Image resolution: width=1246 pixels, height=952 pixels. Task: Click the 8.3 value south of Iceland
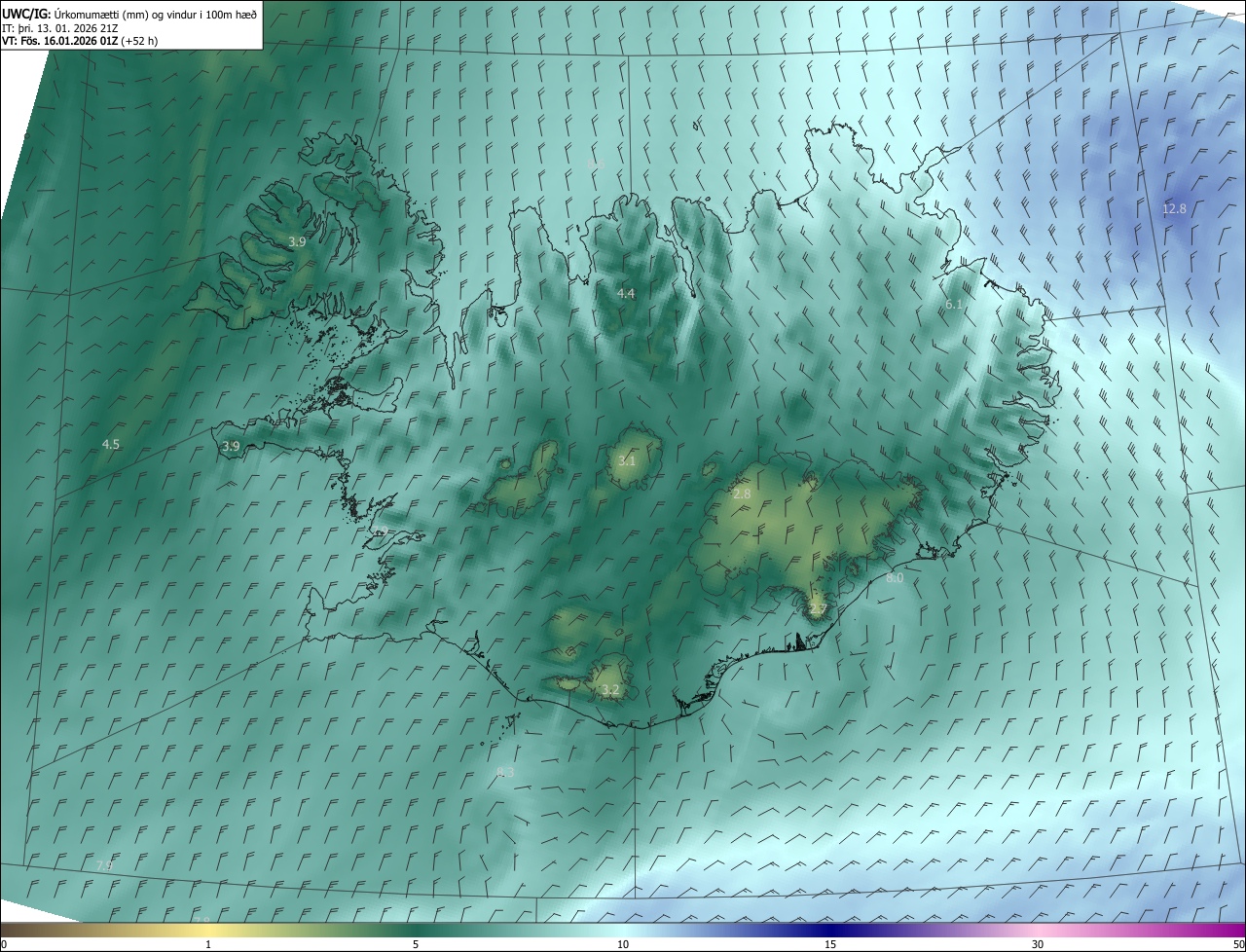pyautogui.click(x=505, y=772)
